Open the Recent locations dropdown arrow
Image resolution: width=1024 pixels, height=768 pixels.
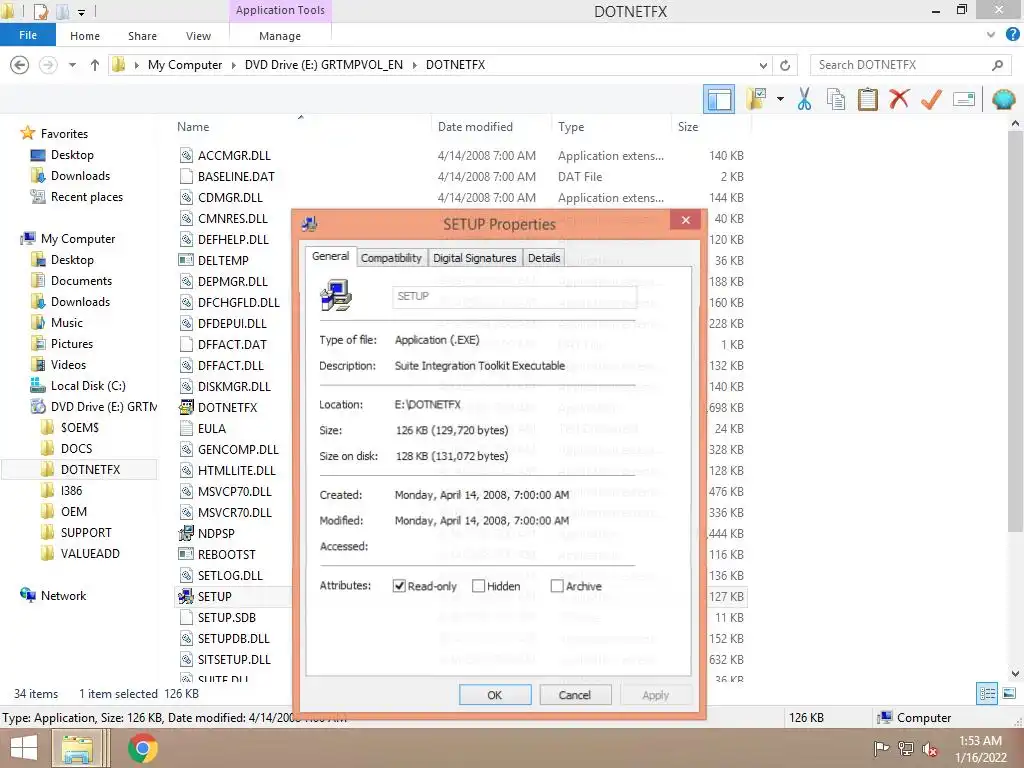tap(72, 65)
